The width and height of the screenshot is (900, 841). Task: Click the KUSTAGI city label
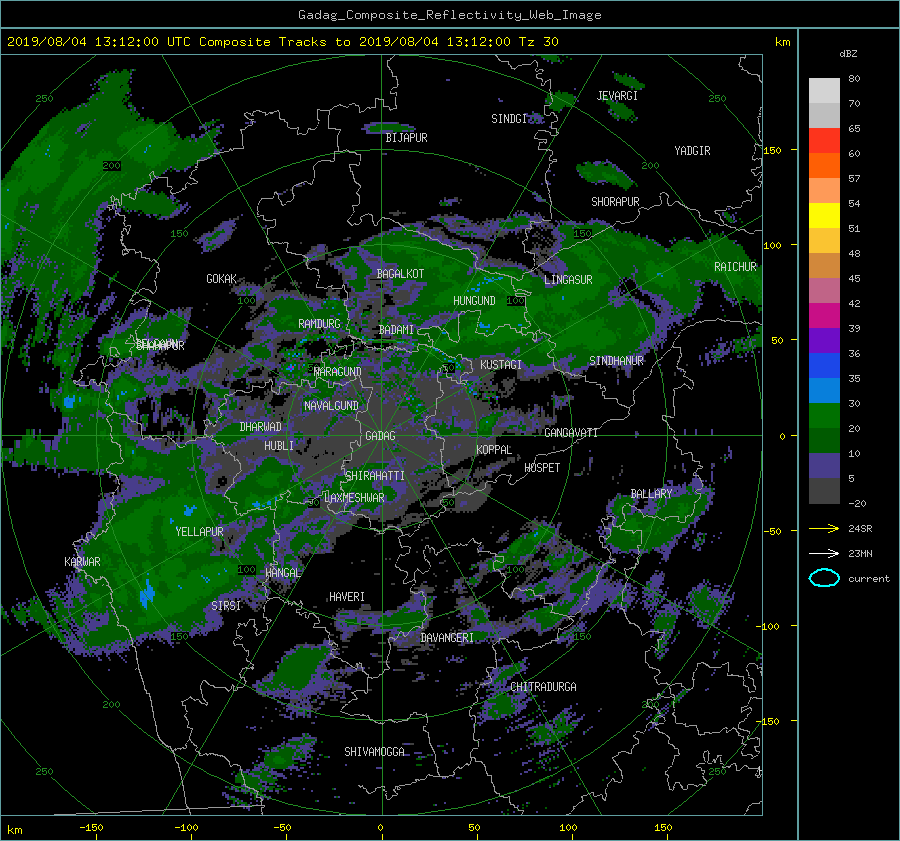pyautogui.click(x=501, y=365)
